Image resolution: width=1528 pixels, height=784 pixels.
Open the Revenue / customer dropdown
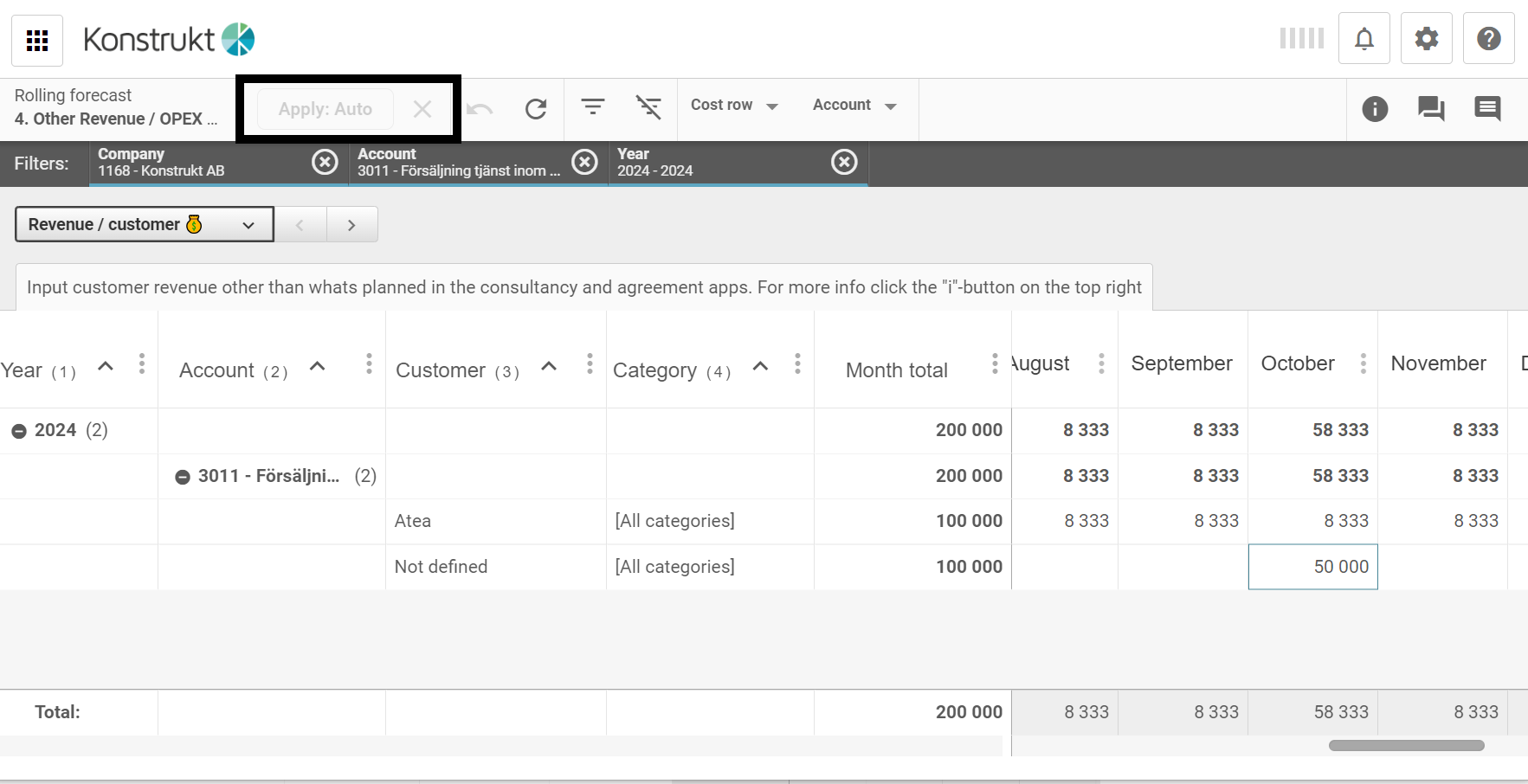pyautogui.click(x=144, y=225)
